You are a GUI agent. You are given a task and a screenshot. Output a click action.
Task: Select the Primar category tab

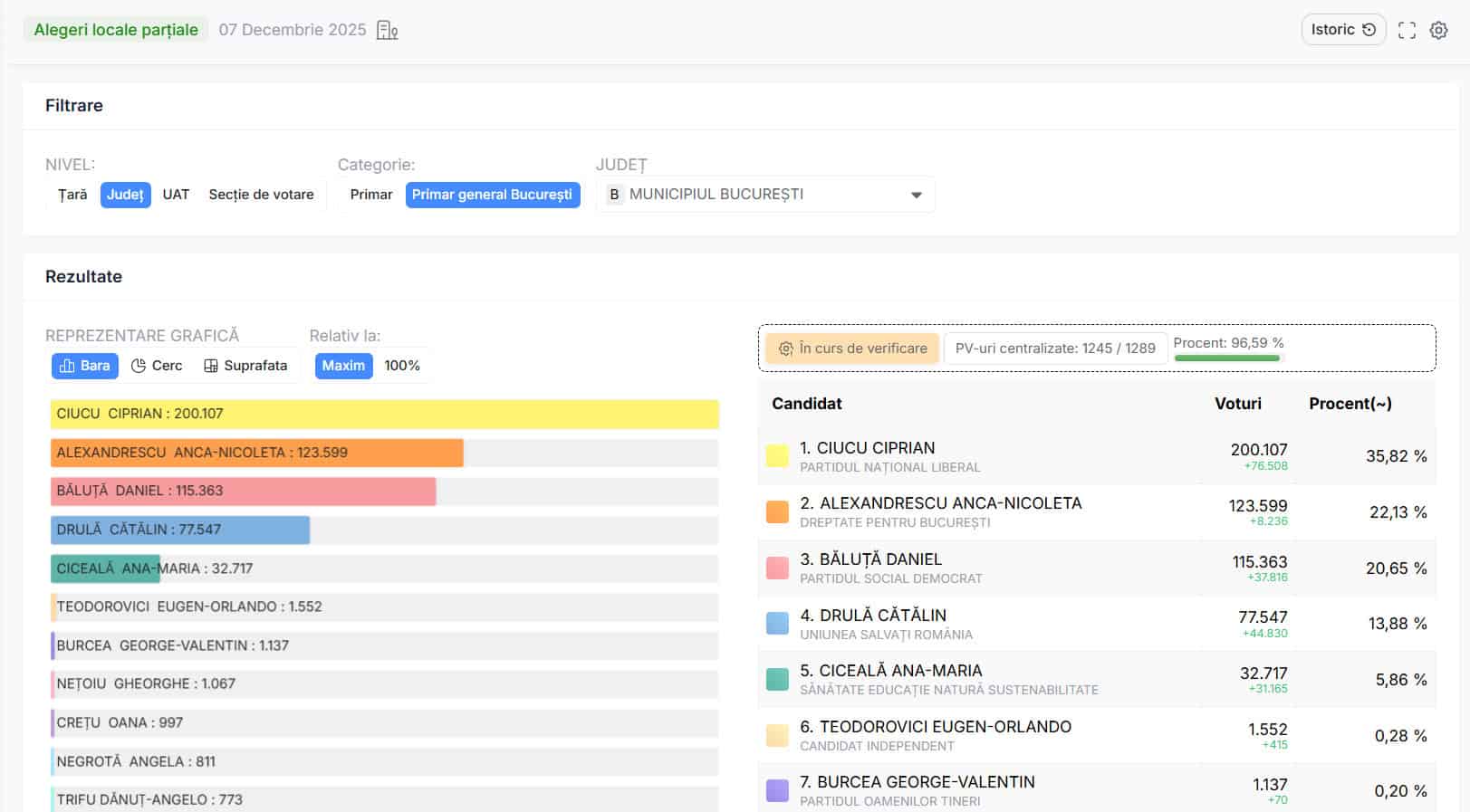[371, 195]
